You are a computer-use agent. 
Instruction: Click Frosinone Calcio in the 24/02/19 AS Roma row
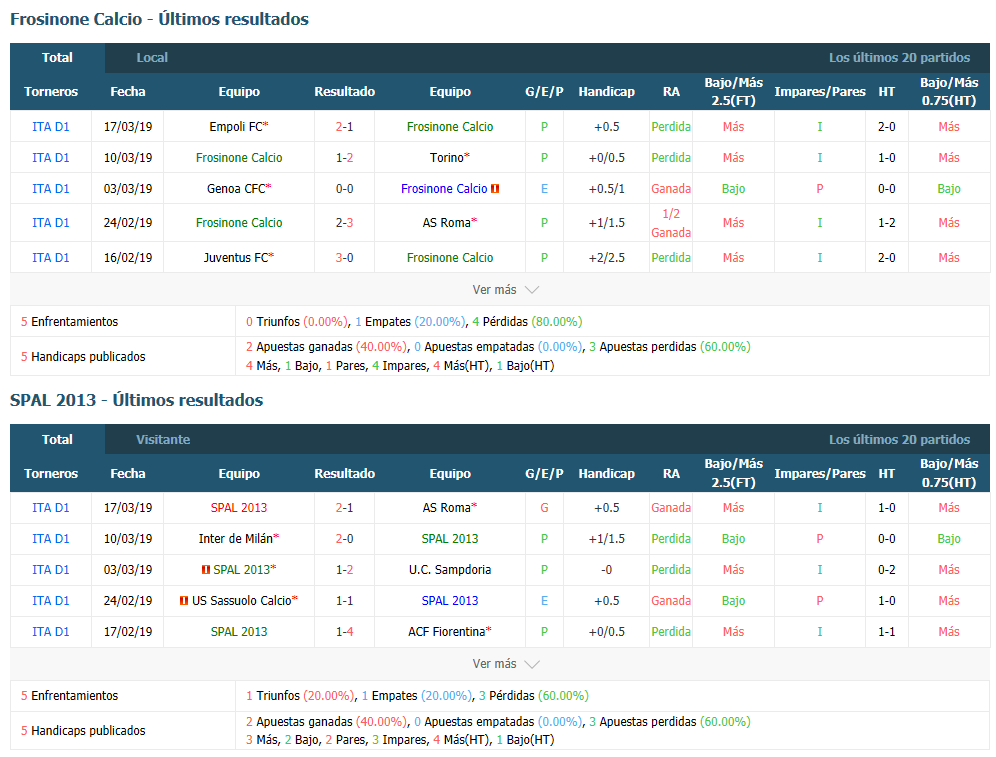tap(239, 223)
